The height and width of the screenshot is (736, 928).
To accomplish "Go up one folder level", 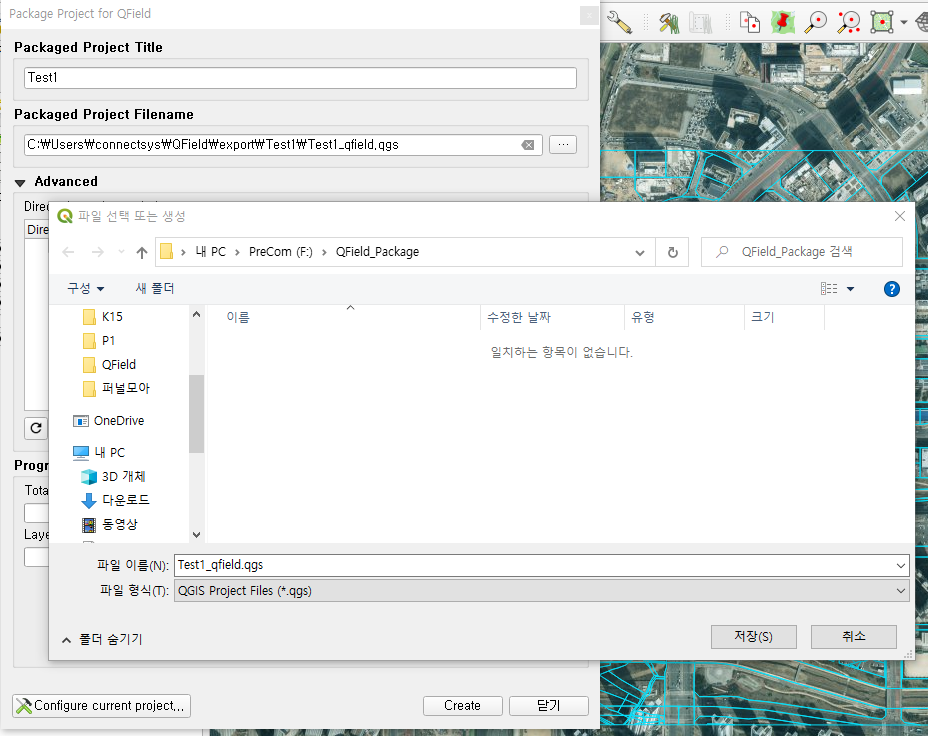I will tap(142, 253).
